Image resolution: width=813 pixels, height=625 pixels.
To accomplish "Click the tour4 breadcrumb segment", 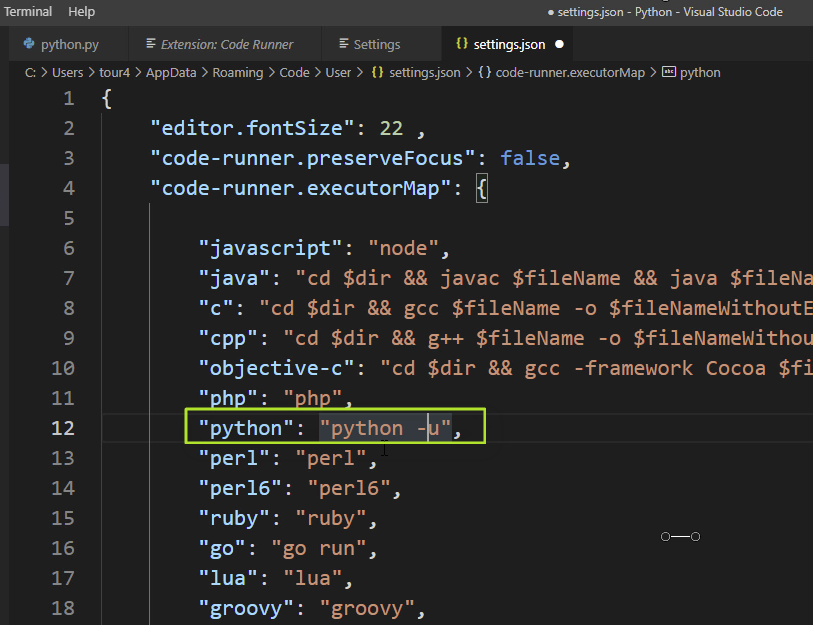I will [x=115, y=73].
